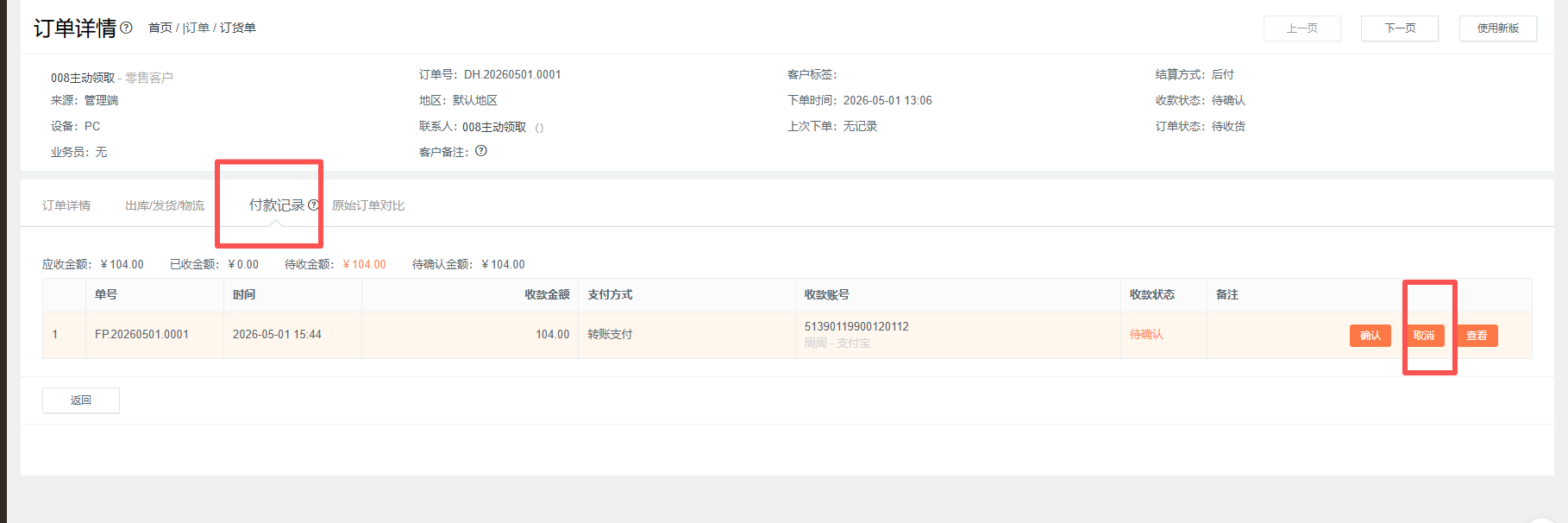
Task: Open 原始订单对比 tab
Action: pos(368,205)
